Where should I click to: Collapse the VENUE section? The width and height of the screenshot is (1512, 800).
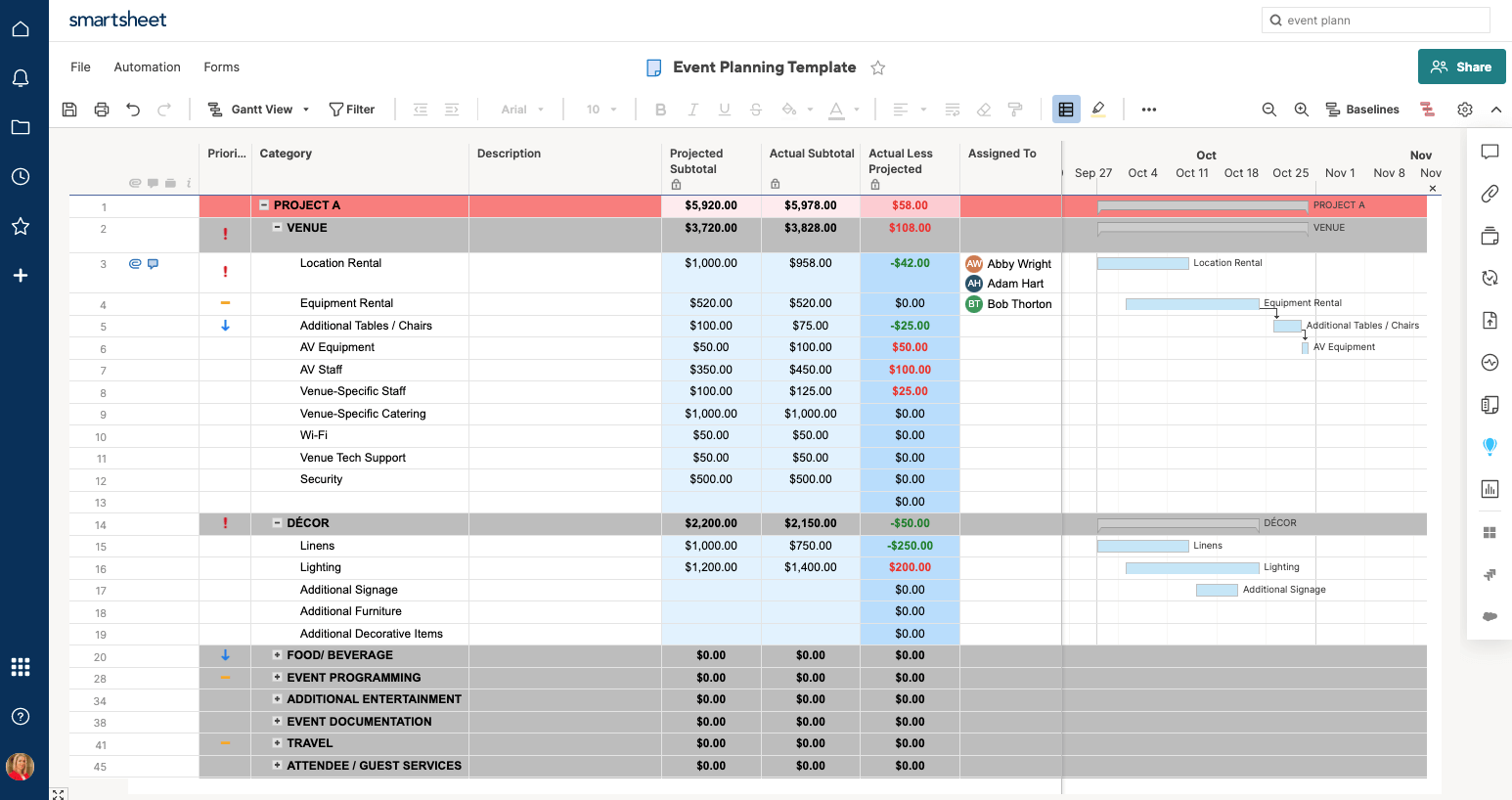(x=277, y=227)
